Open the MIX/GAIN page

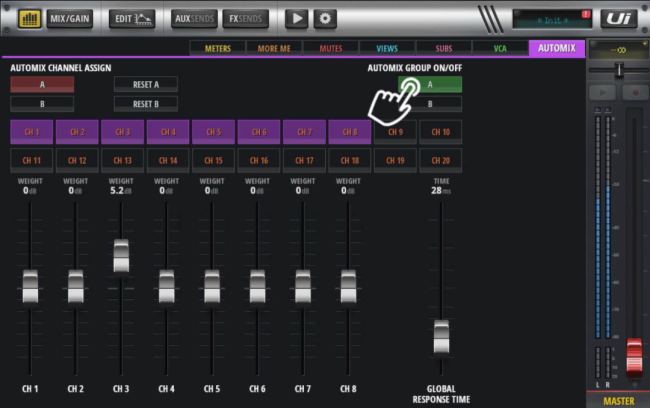[71, 18]
